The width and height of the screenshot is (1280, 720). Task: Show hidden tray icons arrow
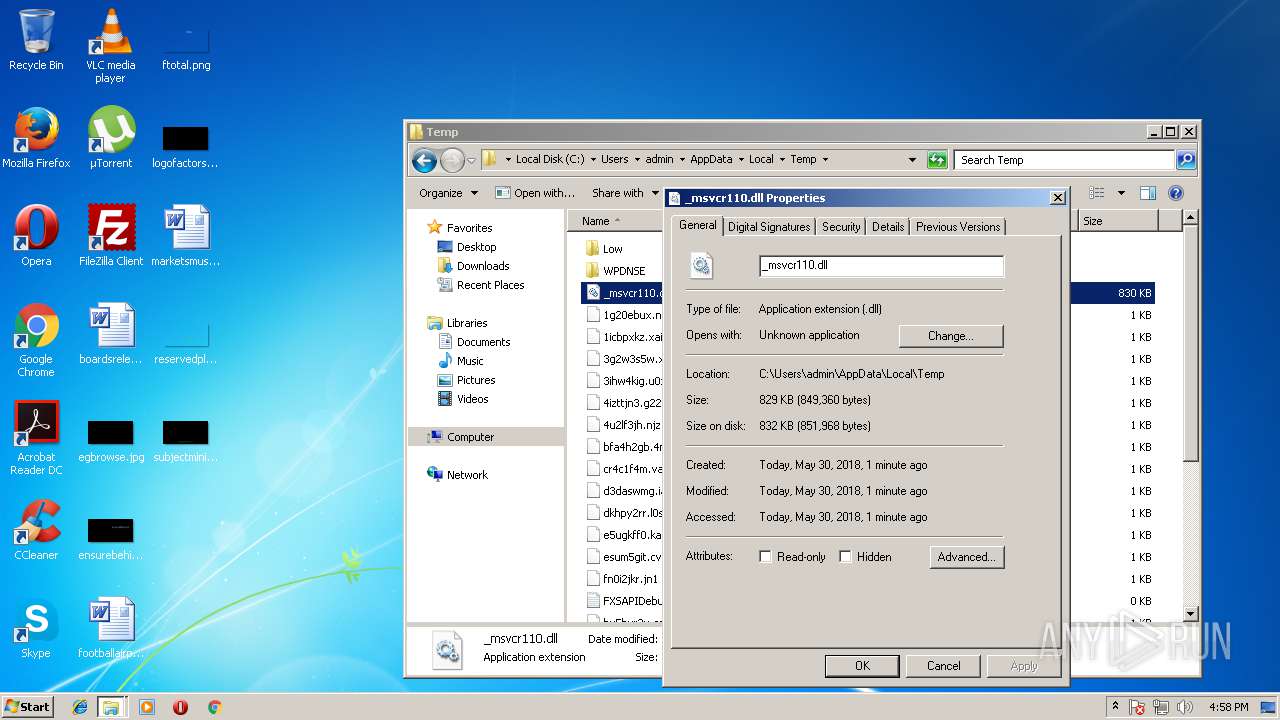coord(1115,707)
